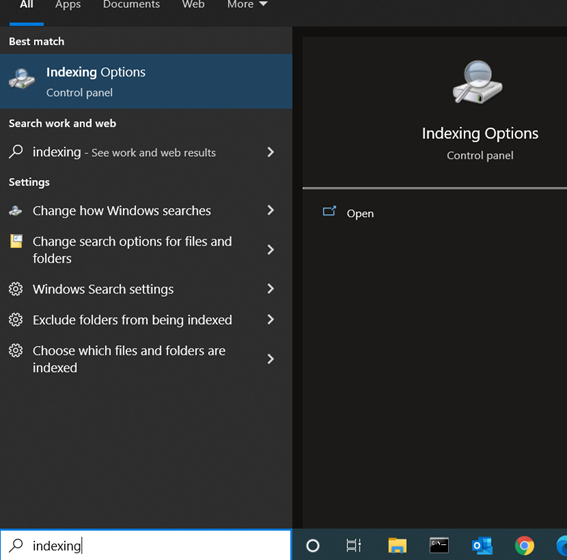Open Outlook from the taskbar

482,546
